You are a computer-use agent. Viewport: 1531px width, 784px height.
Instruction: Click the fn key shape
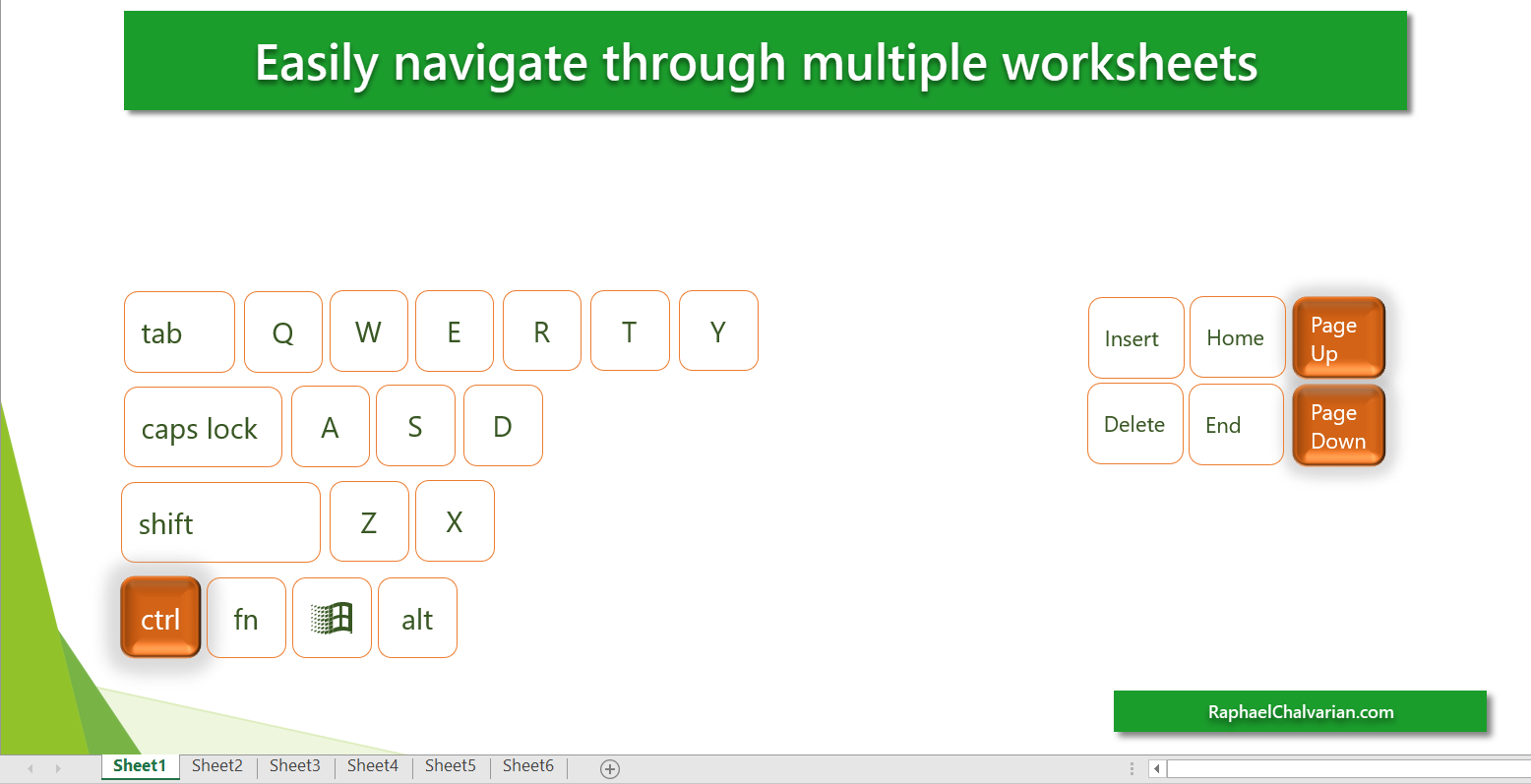point(246,618)
